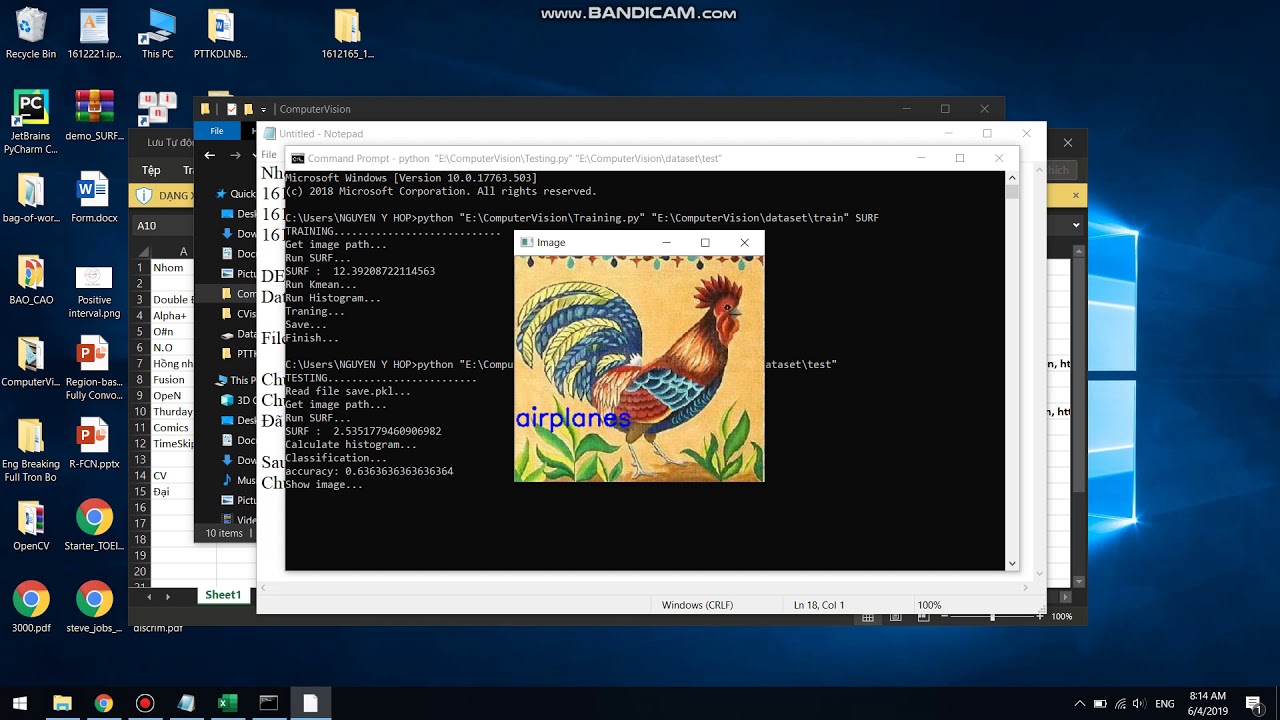Switch to Excel taskbar icon
The width and height of the screenshot is (1280, 720).
click(227, 703)
